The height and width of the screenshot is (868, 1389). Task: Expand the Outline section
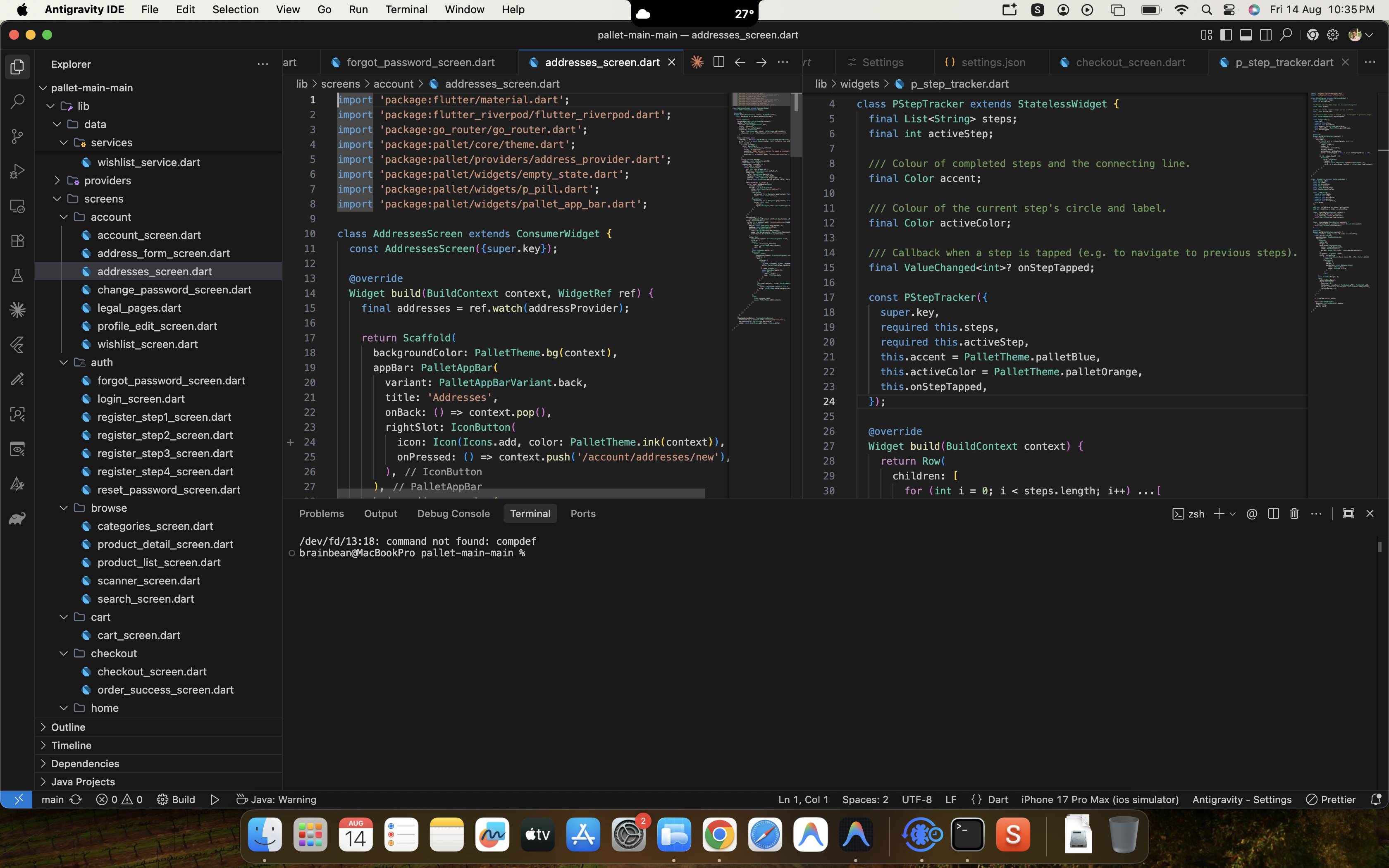click(x=68, y=727)
